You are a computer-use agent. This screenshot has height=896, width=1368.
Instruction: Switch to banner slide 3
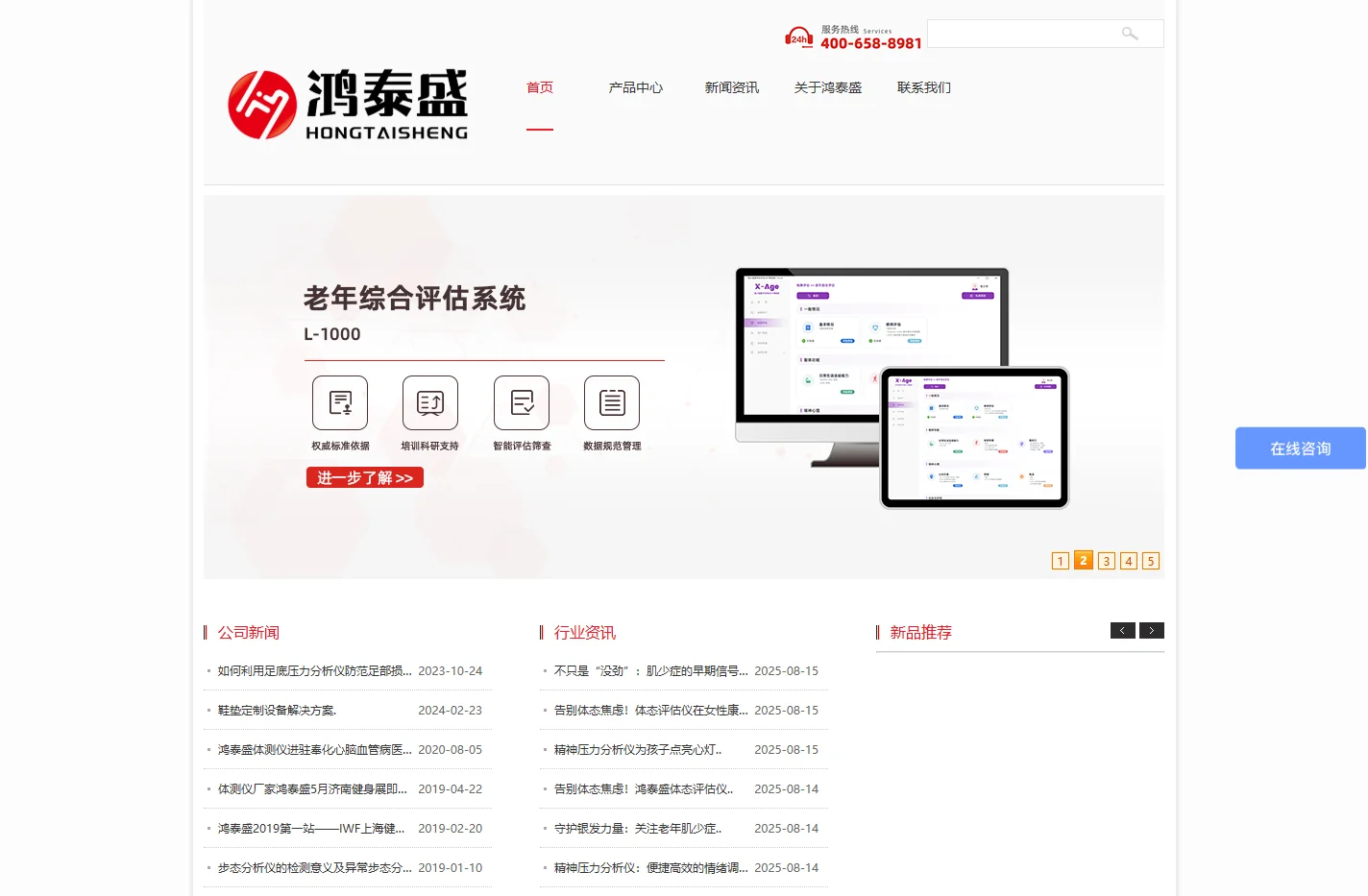pyautogui.click(x=1107, y=561)
